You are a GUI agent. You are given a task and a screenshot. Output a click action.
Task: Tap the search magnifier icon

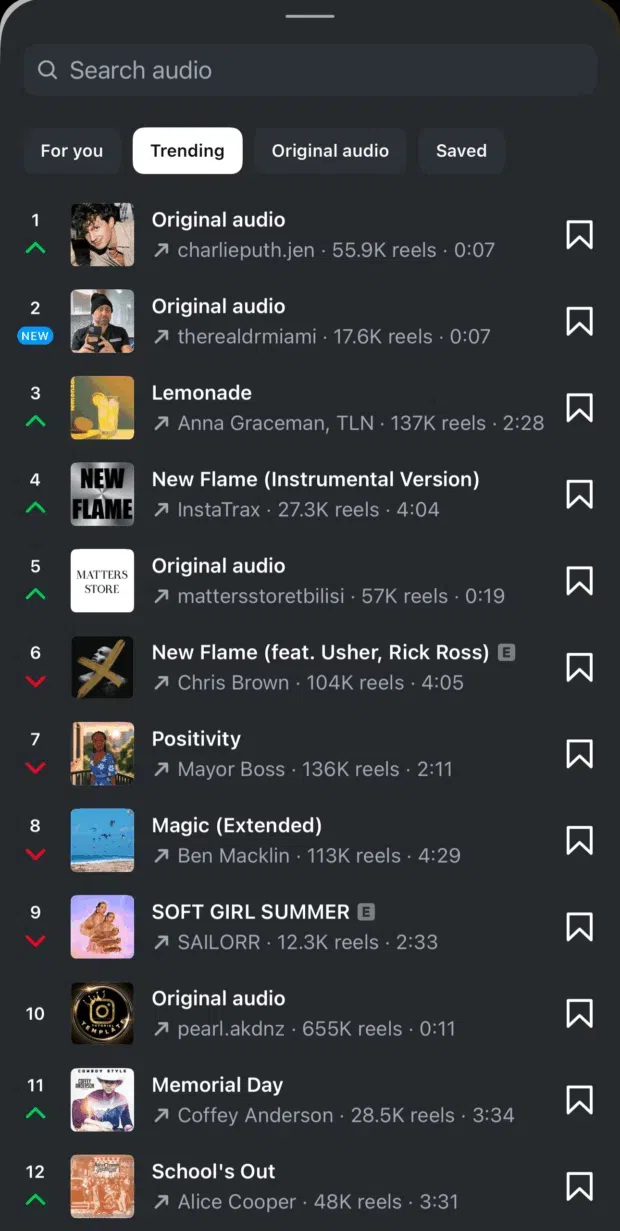coord(47,70)
